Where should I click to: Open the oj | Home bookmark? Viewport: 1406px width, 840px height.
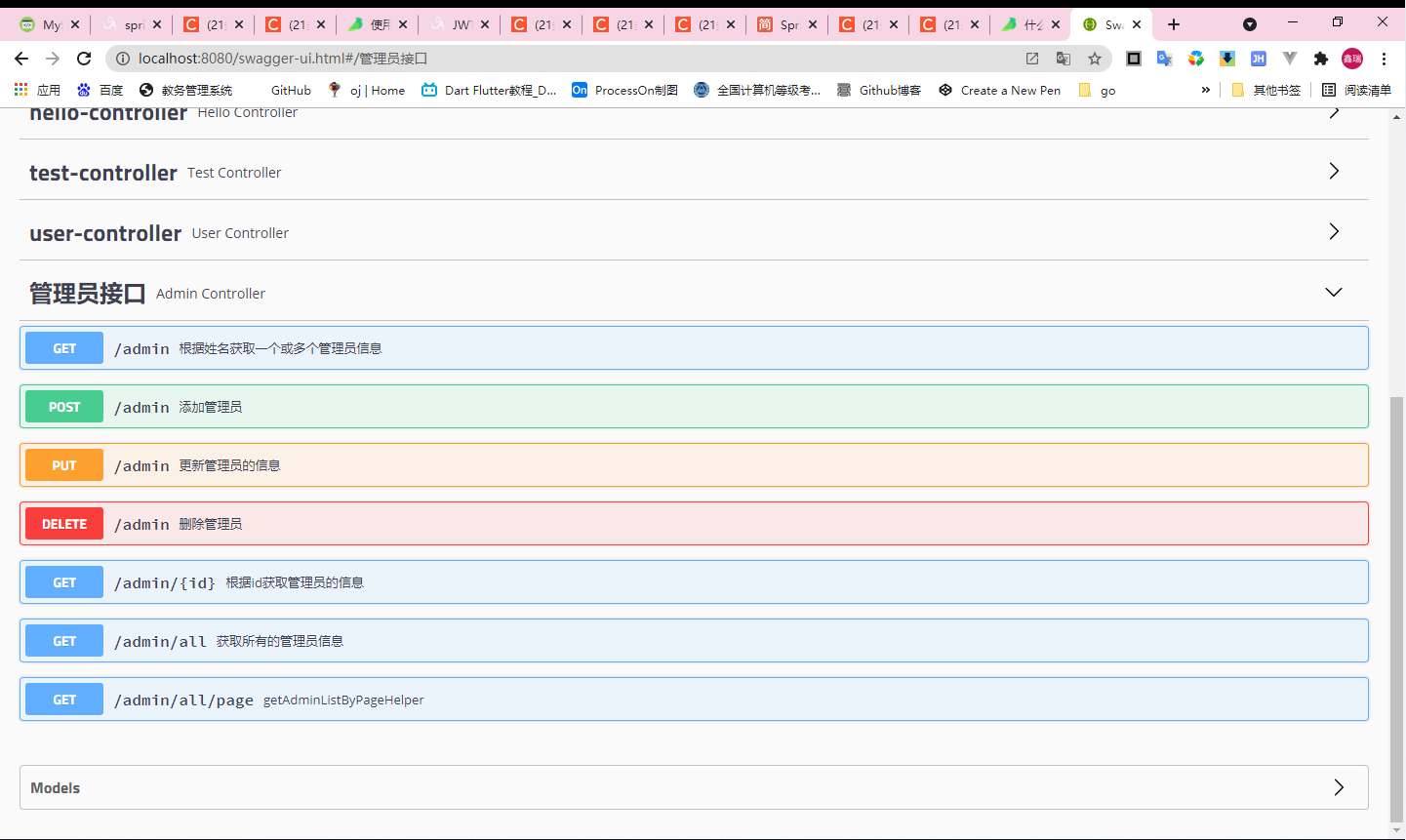tap(366, 90)
